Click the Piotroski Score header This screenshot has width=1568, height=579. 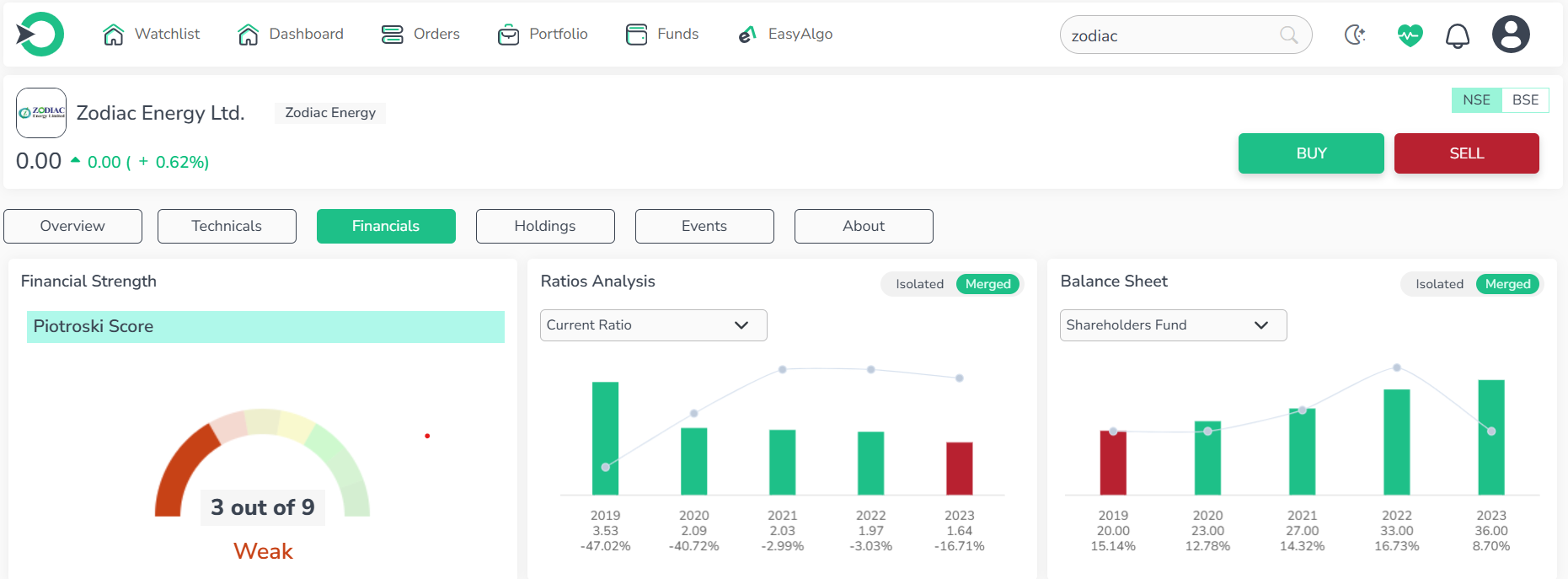click(265, 327)
